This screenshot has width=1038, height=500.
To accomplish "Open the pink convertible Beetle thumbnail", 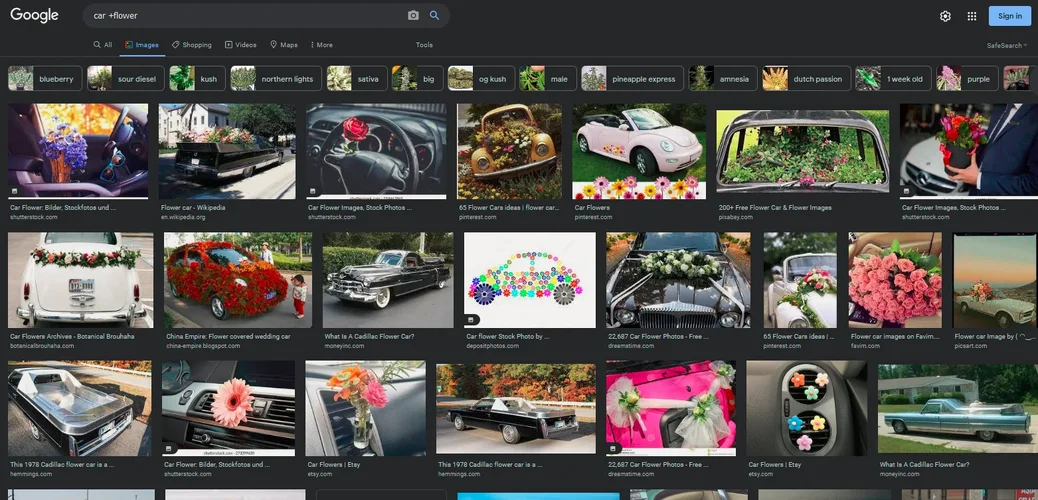I will pos(639,151).
